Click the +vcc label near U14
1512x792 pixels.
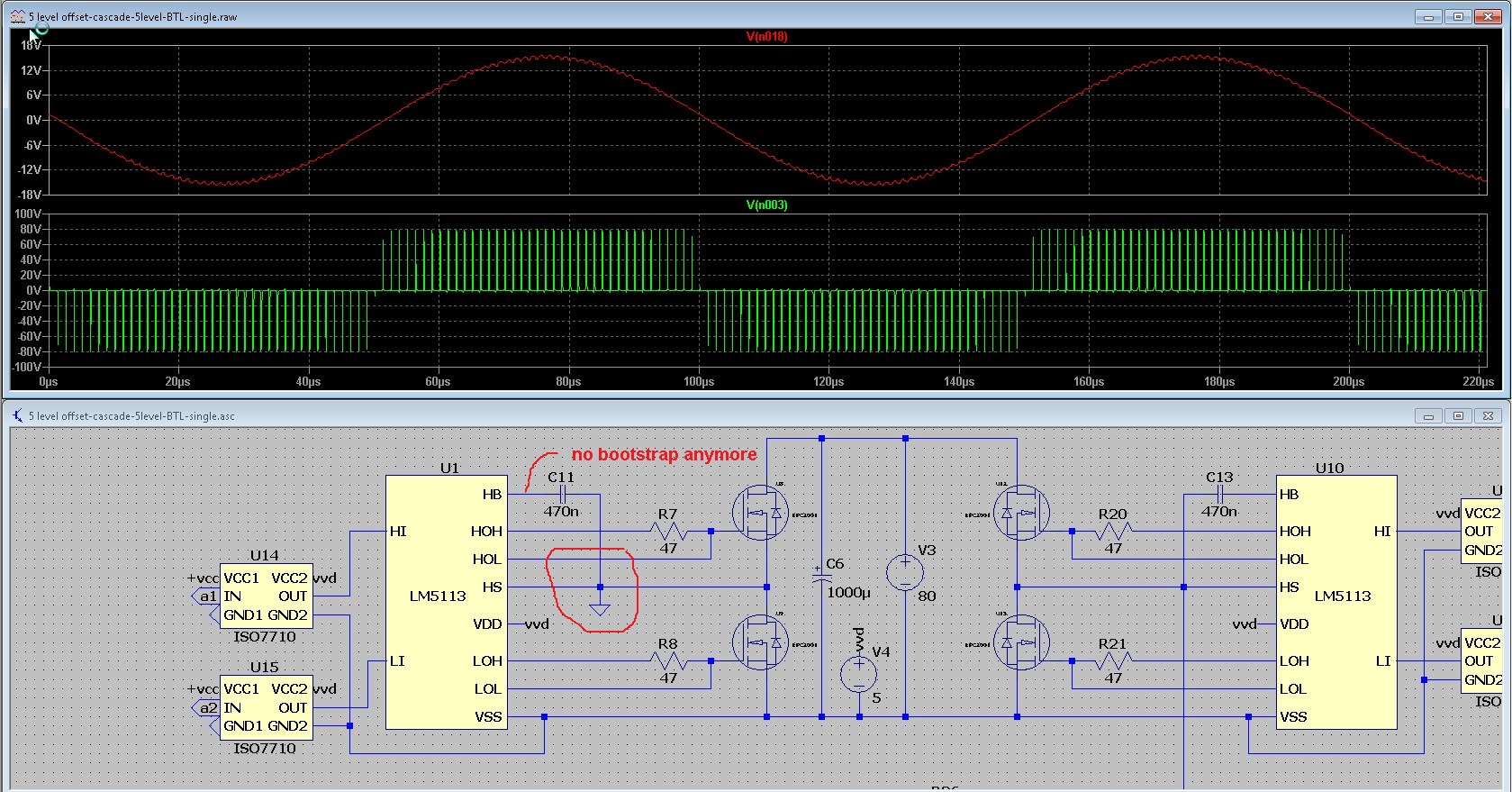(203, 578)
